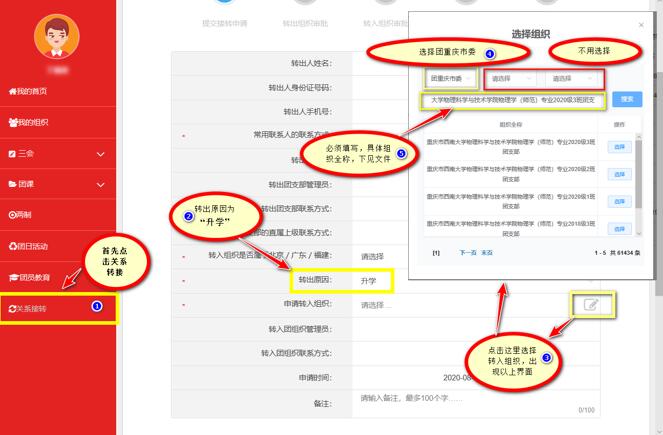This screenshot has width=663, height=435.
Task: Click the 团日活动 sidebar icon
Action: click(12, 246)
